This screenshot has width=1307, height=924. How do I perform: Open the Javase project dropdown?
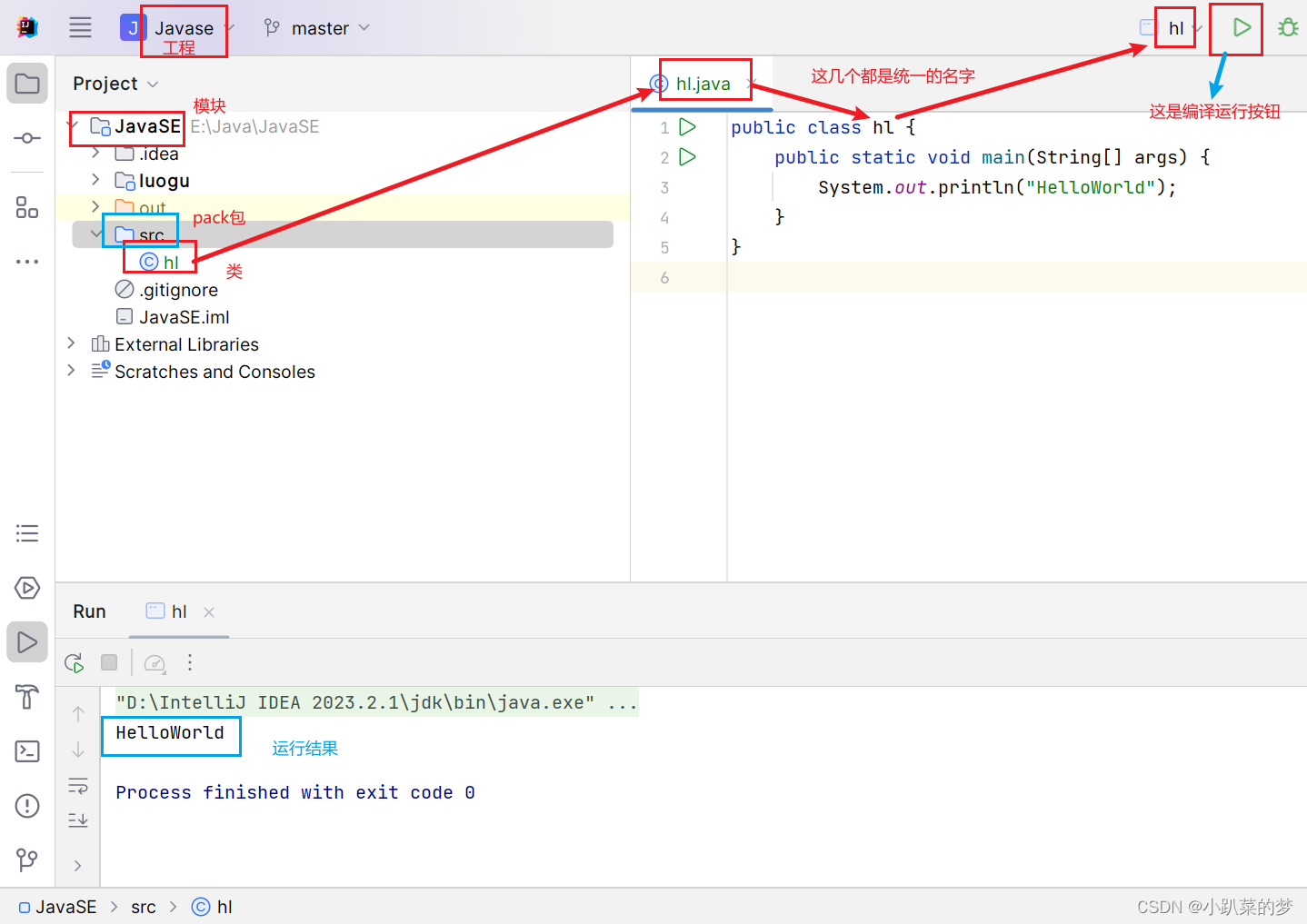pos(178,28)
